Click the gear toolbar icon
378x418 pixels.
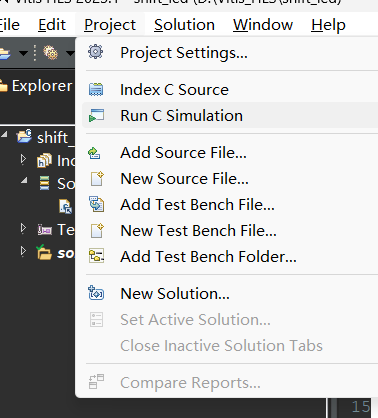[x=50, y=53]
